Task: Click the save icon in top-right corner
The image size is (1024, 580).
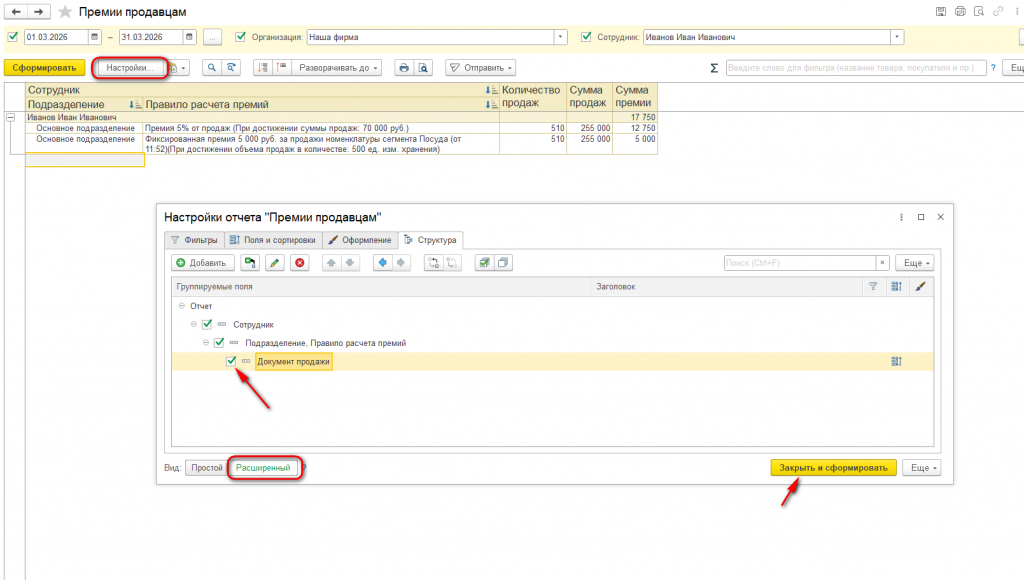Action: coord(941,11)
